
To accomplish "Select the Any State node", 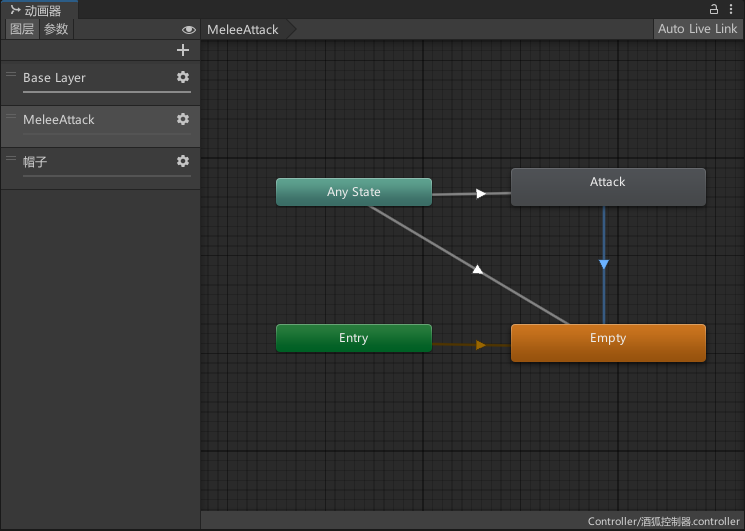I will click(x=353, y=192).
